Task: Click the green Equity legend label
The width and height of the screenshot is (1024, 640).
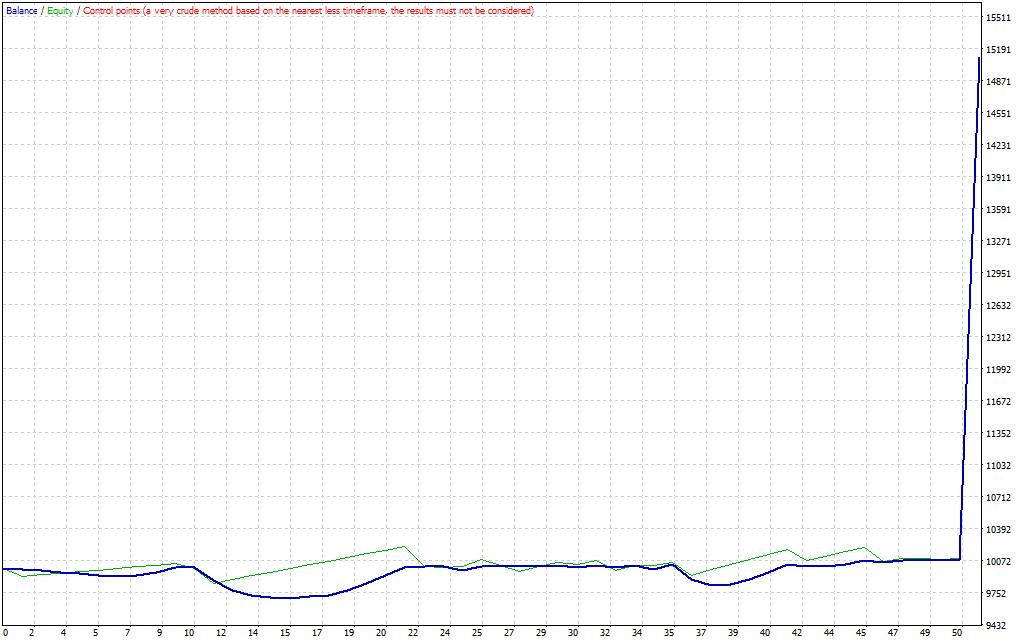Action: pyautogui.click(x=60, y=10)
